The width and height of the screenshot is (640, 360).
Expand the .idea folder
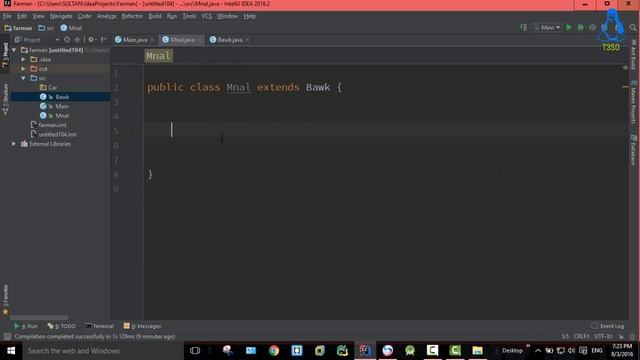point(23,59)
